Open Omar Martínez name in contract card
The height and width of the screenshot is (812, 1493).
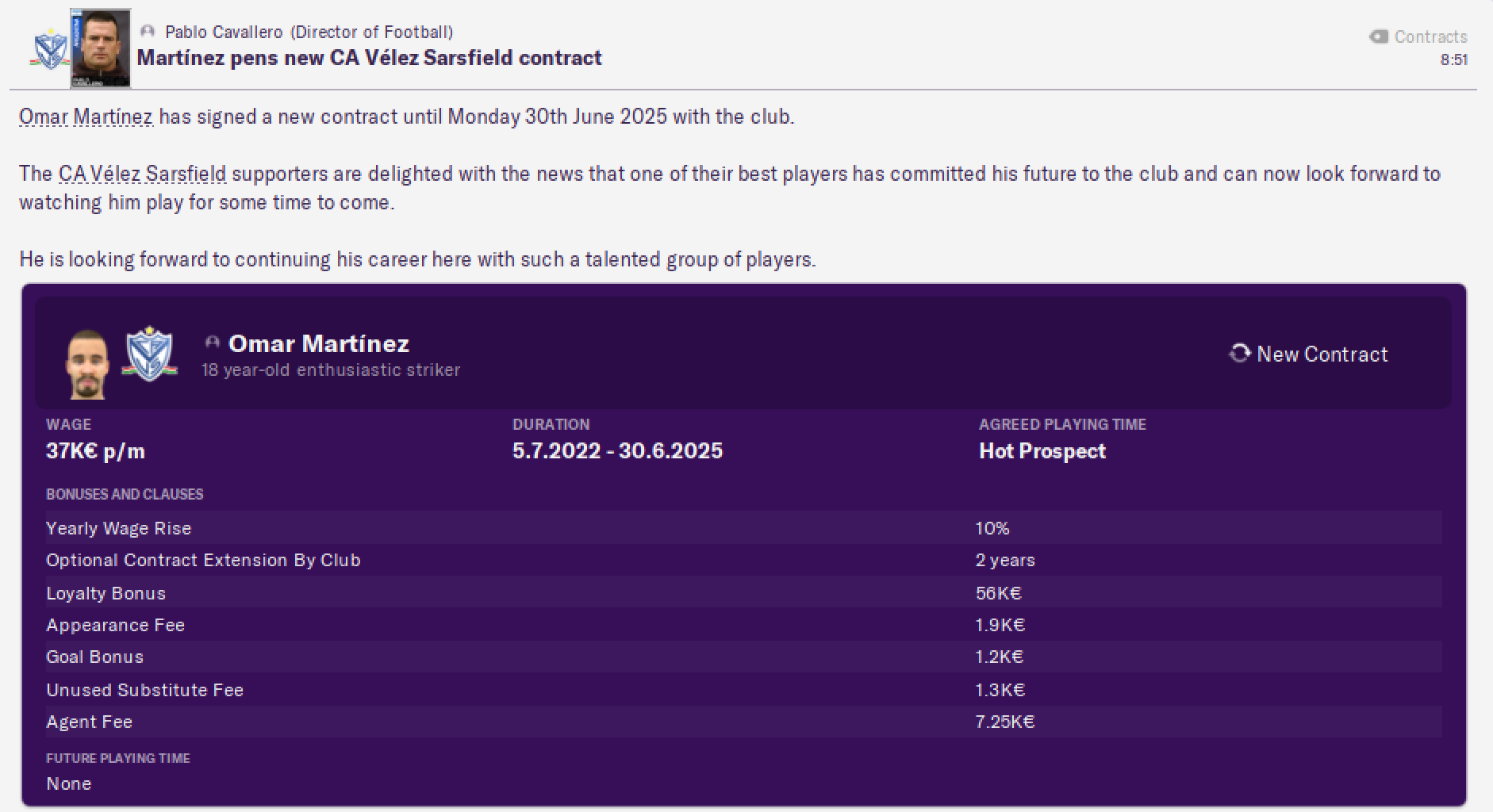[319, 343]
